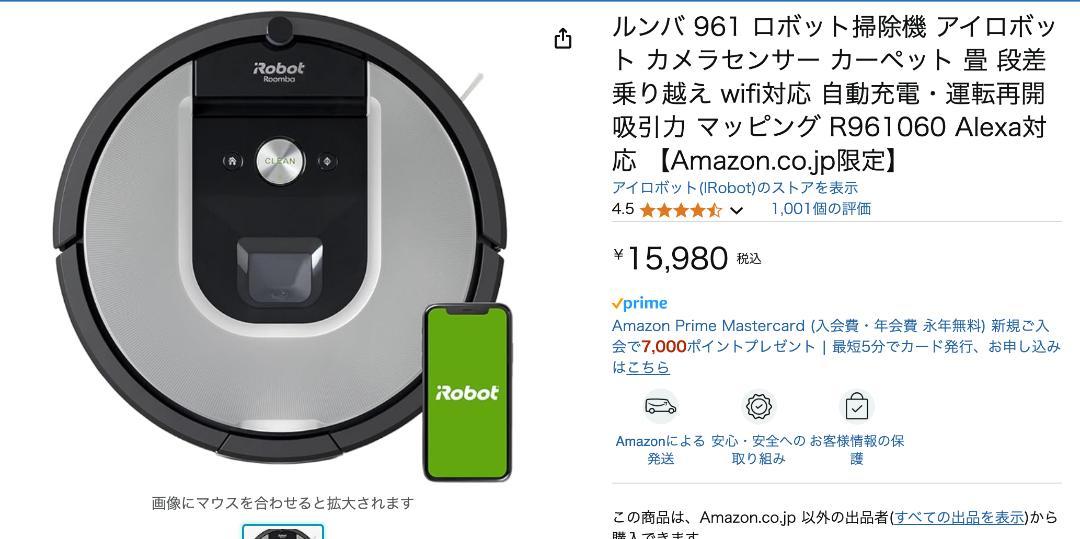Image resolution: width=1080 pixels, height=539 pixels.
Task: Click the Amazonによる発送 label
Action: pos(660,450)
